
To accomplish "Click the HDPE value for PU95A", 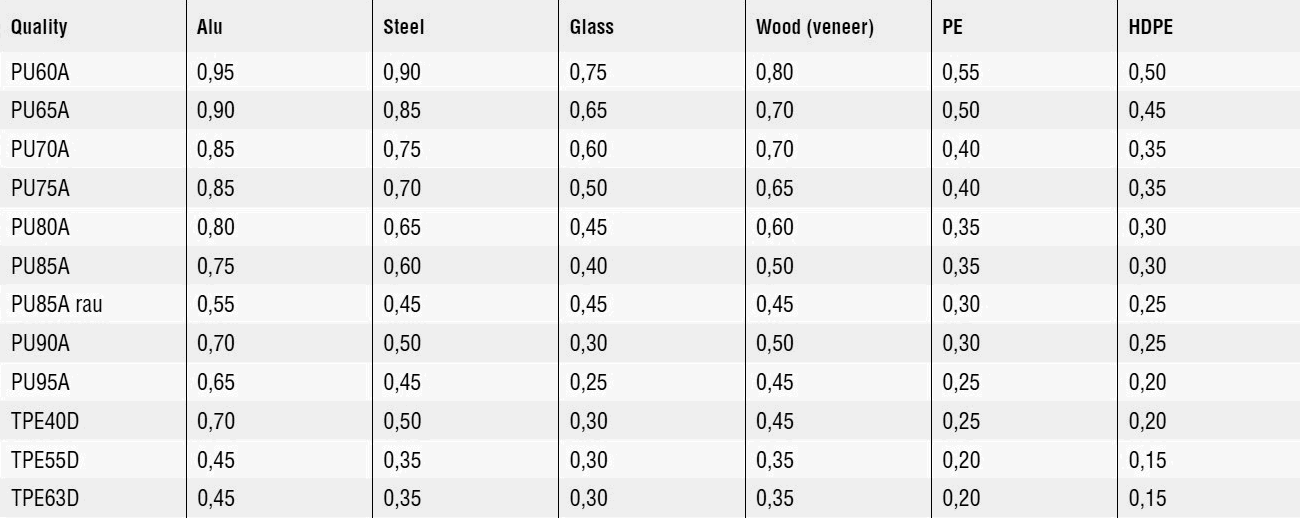I will [1145, 377].
